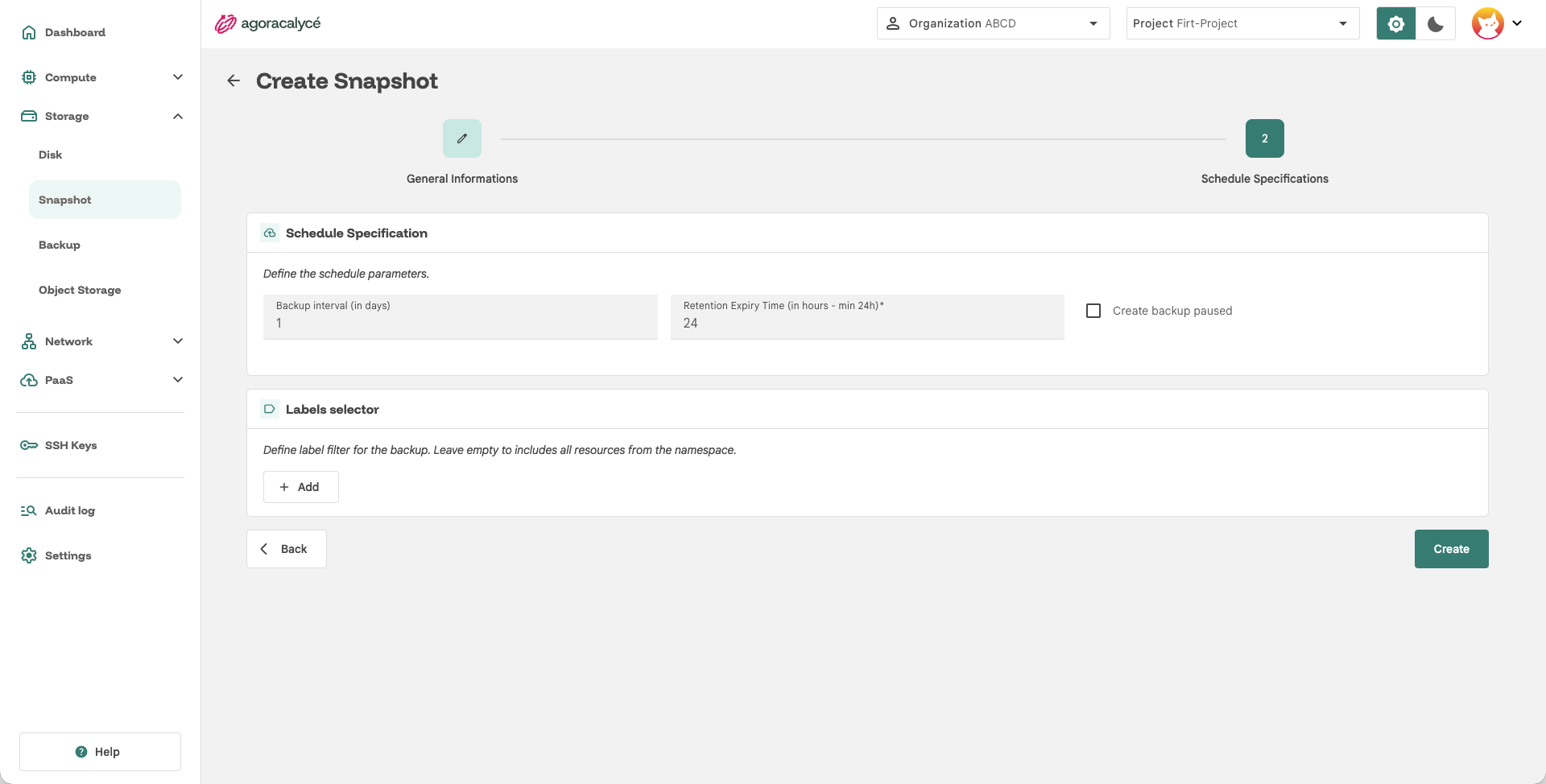Viewport: 1546px width, 784px height.
Task: Click the Retention Expiry Time input field
Action: [867, 317]
